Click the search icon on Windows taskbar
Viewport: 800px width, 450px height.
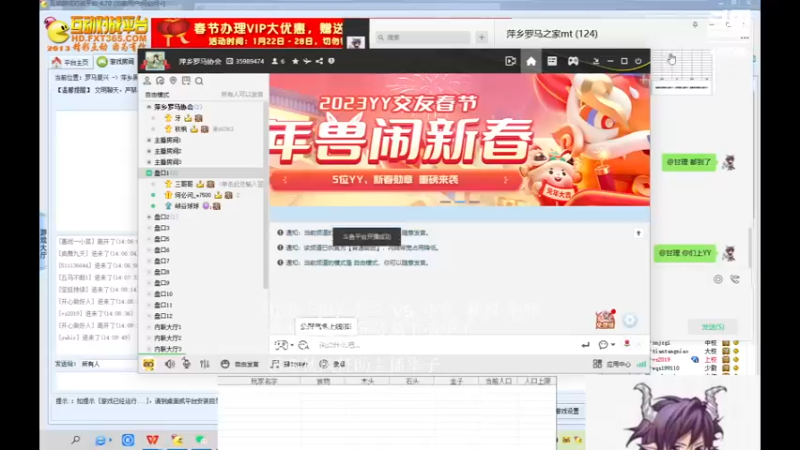tap(76, 439)
